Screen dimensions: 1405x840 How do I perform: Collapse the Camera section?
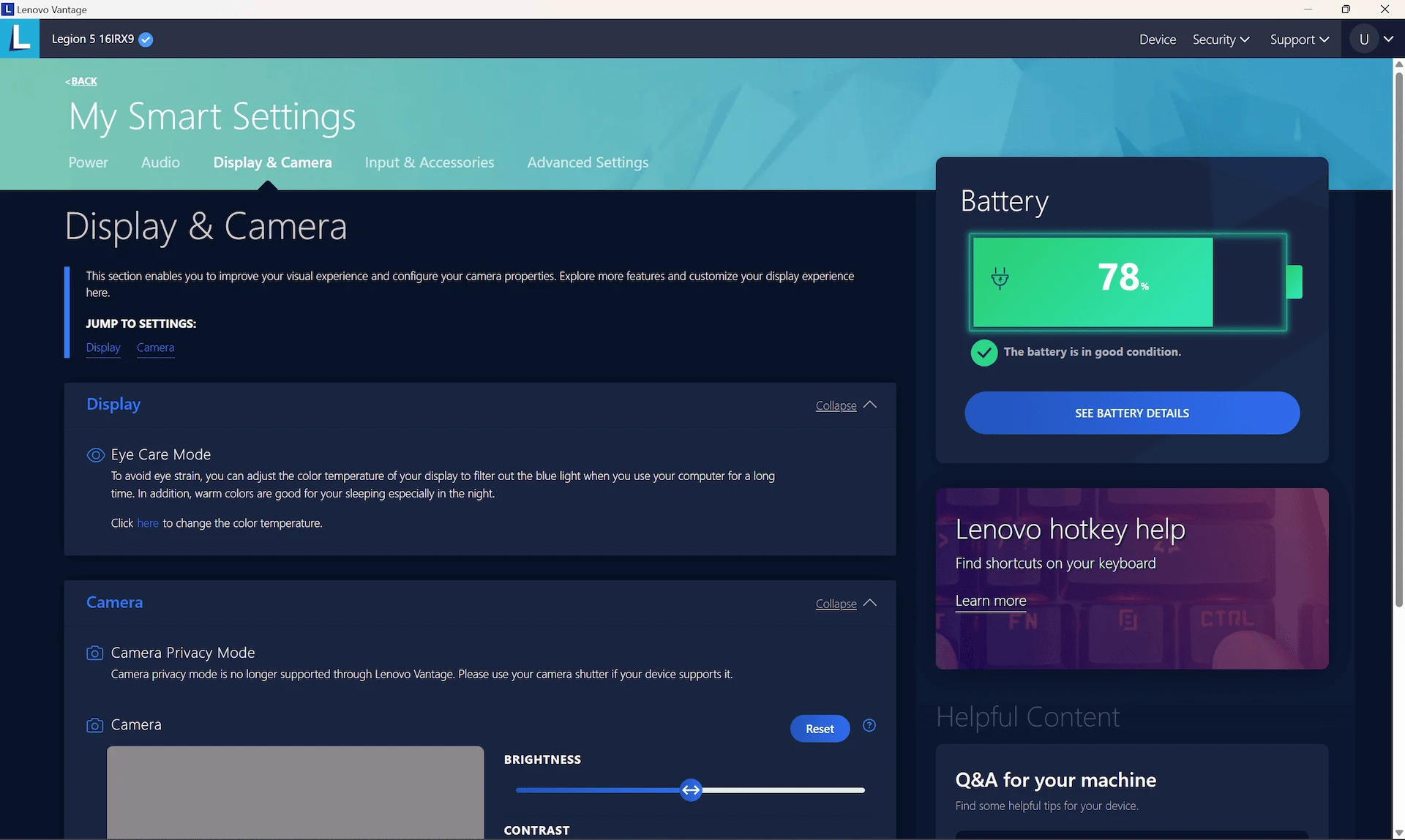click(846, 604)
